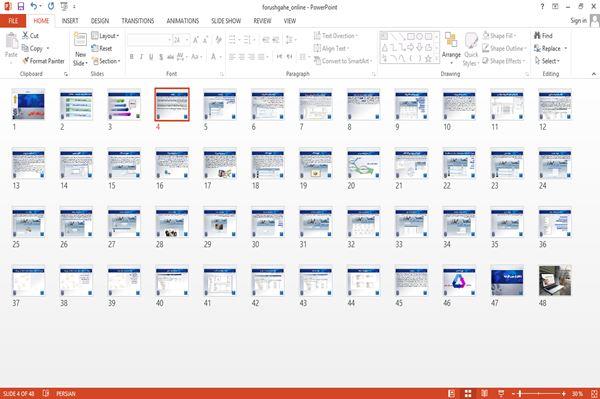
Task: Reset the slide layout
Action: pyautogui.click(x=101, y=48)
